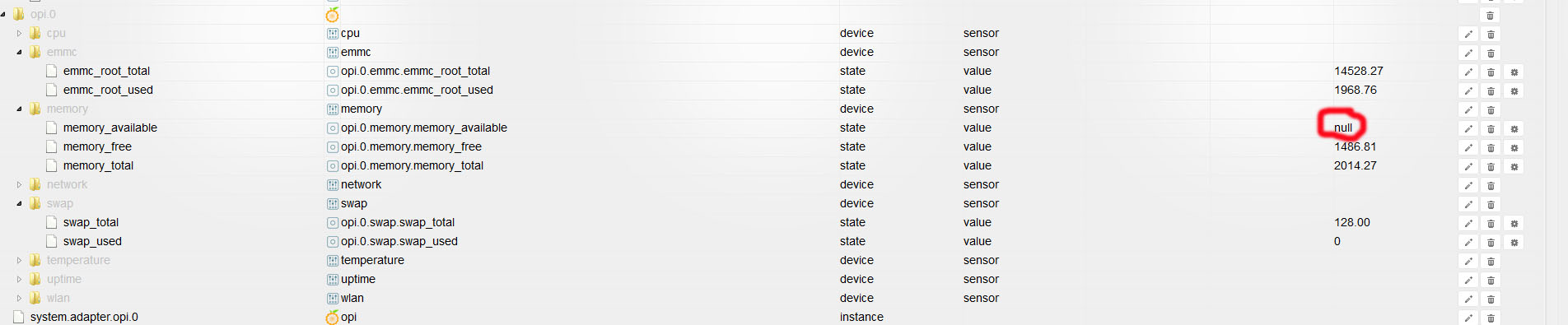The width and height of the screenshot is (1568, 325).
Task: Delete the emmc_root_total state with trash icon
Action: pyautogui.click(x=1491, y=72)
